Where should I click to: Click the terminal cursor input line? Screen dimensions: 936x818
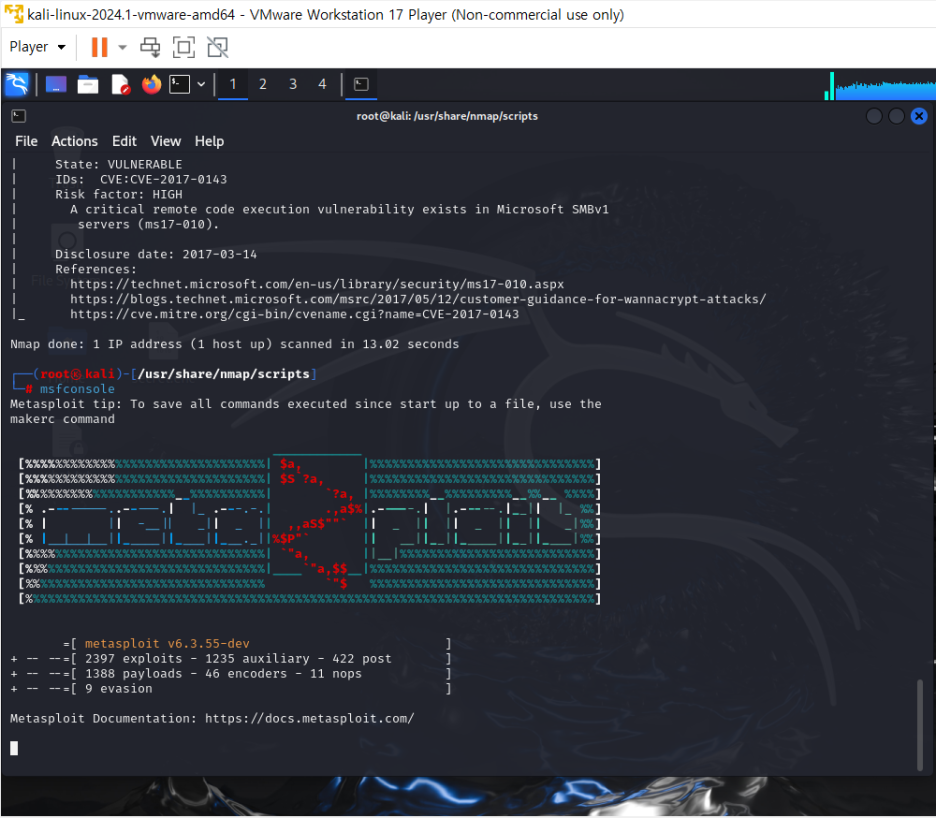click(x=14, y=748)
